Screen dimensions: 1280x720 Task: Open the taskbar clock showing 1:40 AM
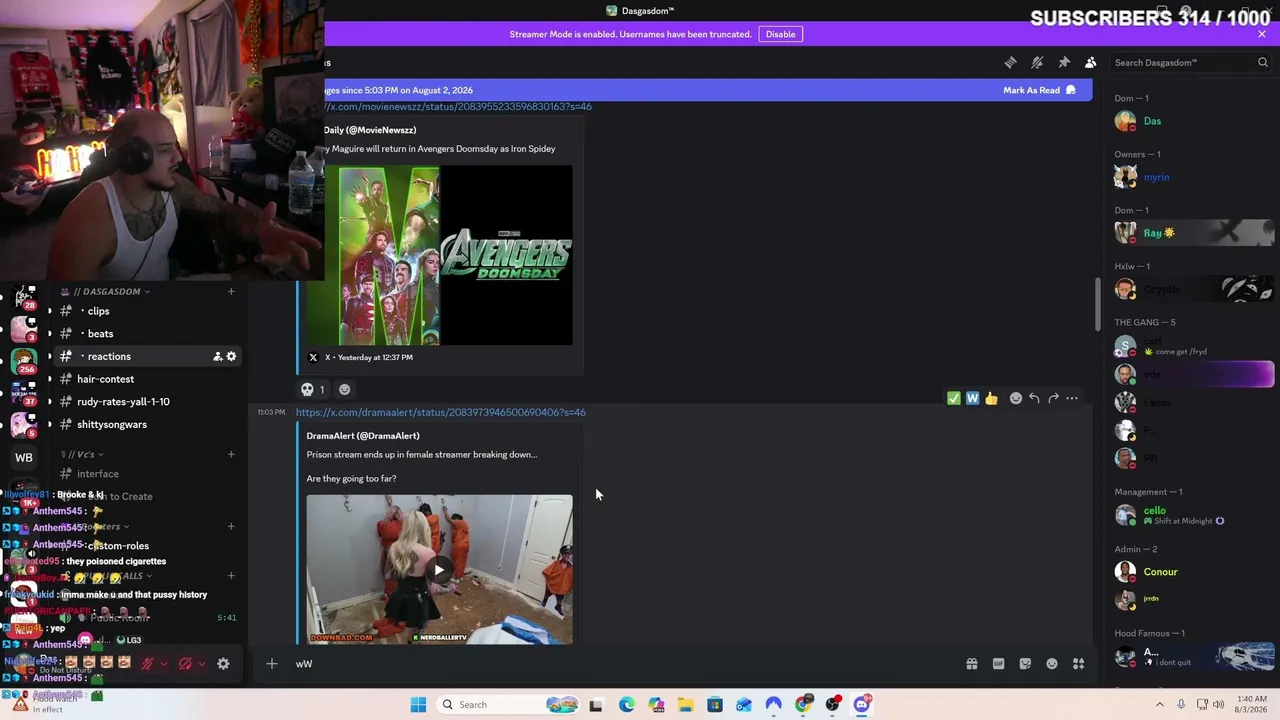tap(1252, 704)
